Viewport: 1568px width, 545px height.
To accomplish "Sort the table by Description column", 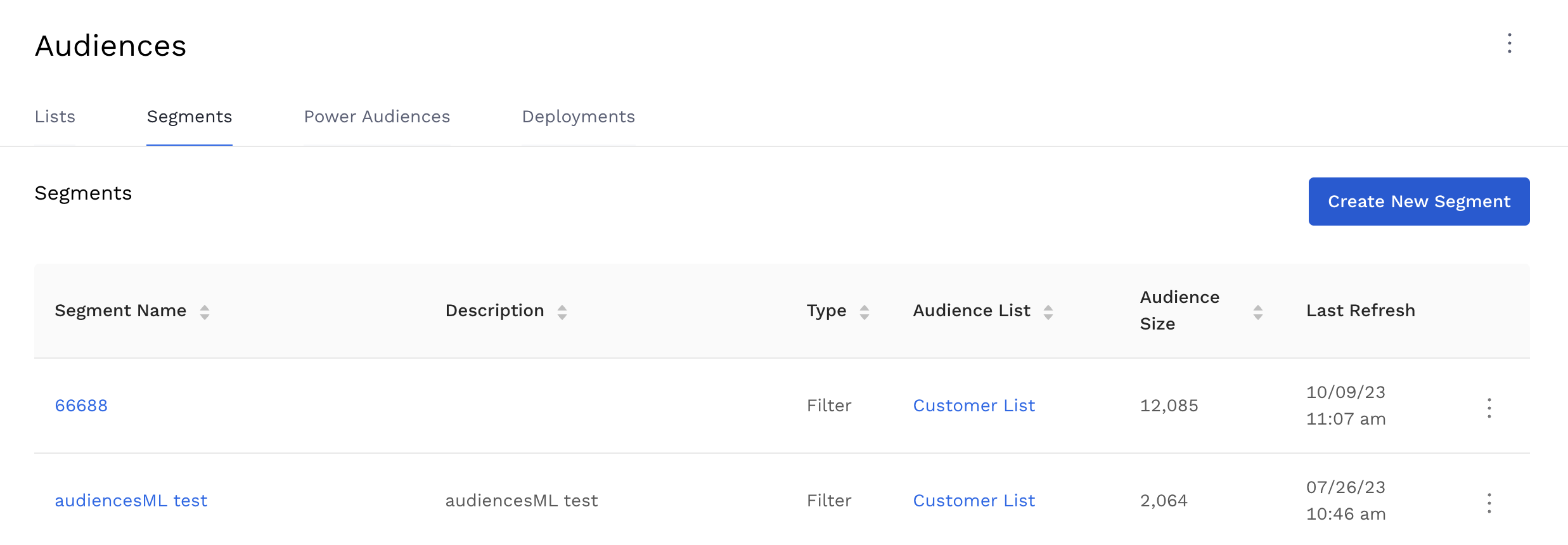I will (x=562, y=312).
